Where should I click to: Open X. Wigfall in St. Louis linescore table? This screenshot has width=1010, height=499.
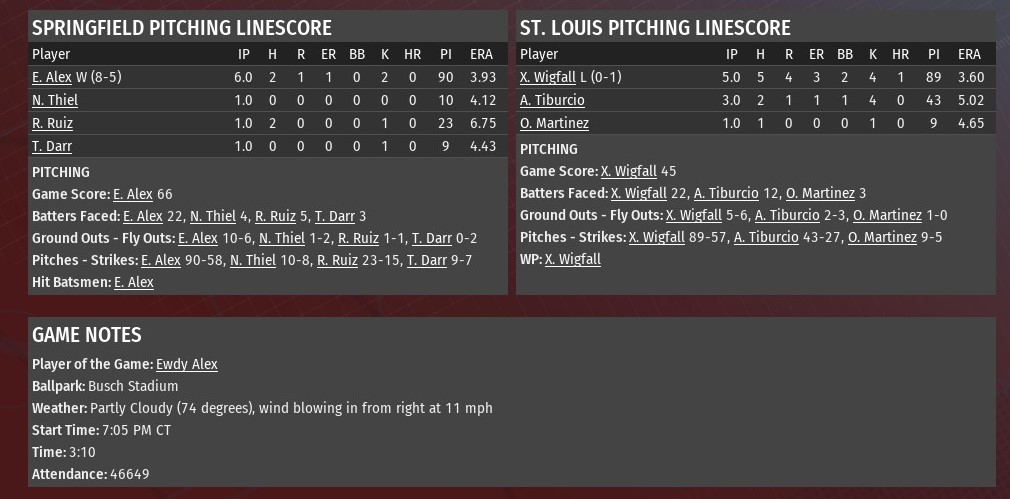click(548, 77)
